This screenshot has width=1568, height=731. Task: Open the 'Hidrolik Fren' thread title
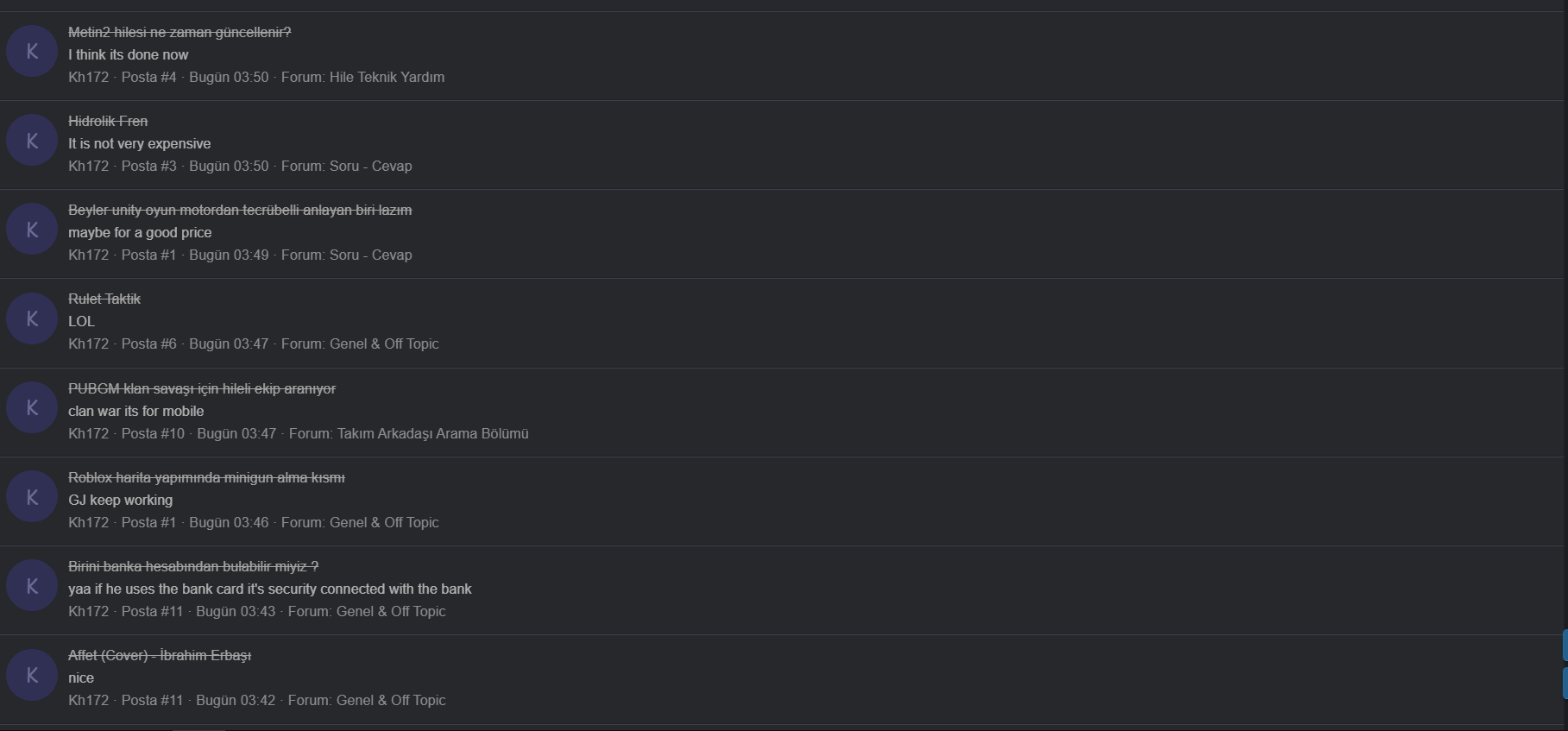108,121
